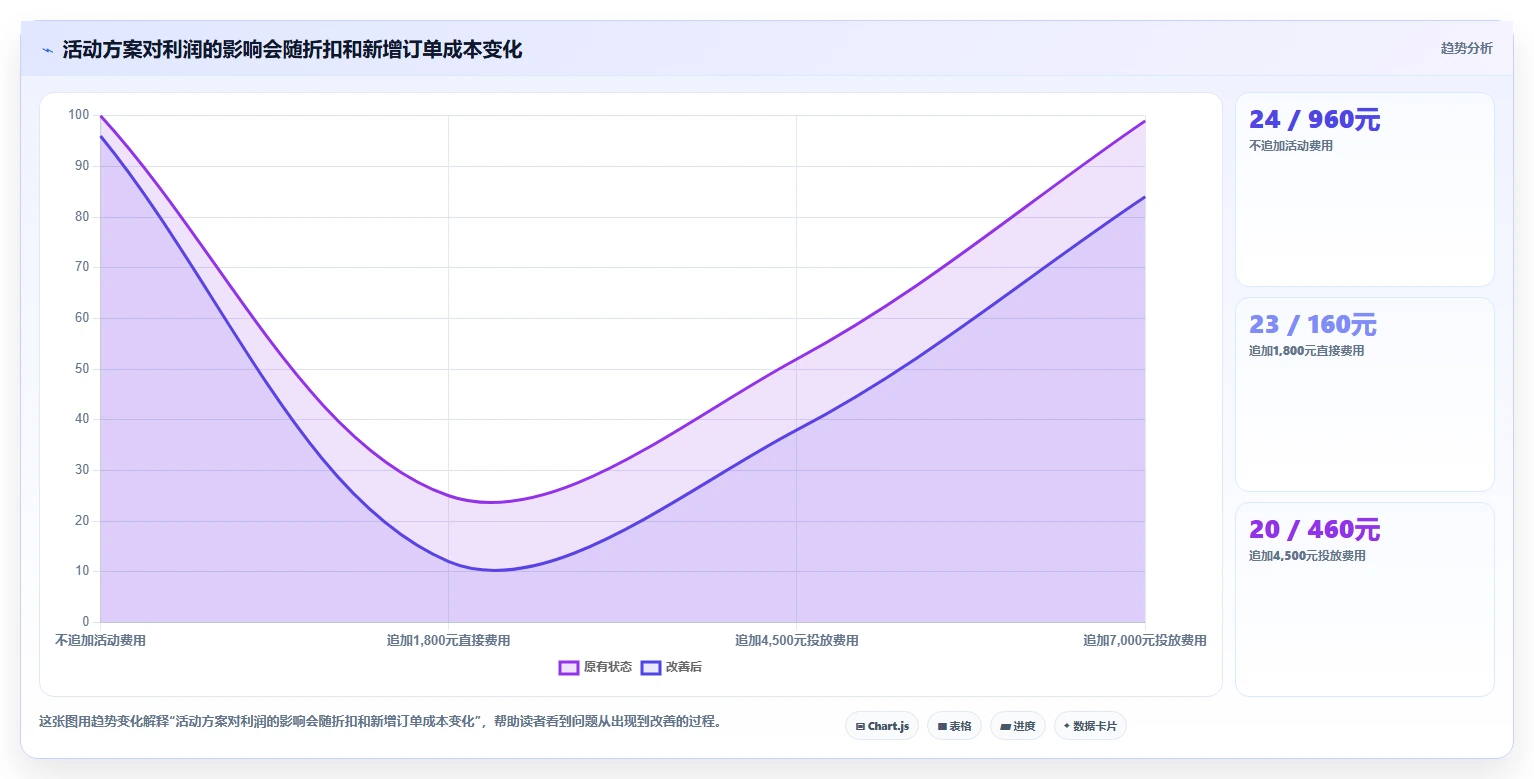This screenshot has height=779, width=1534.
Task: Click the y-axis value 100
Action: (79, 115)
